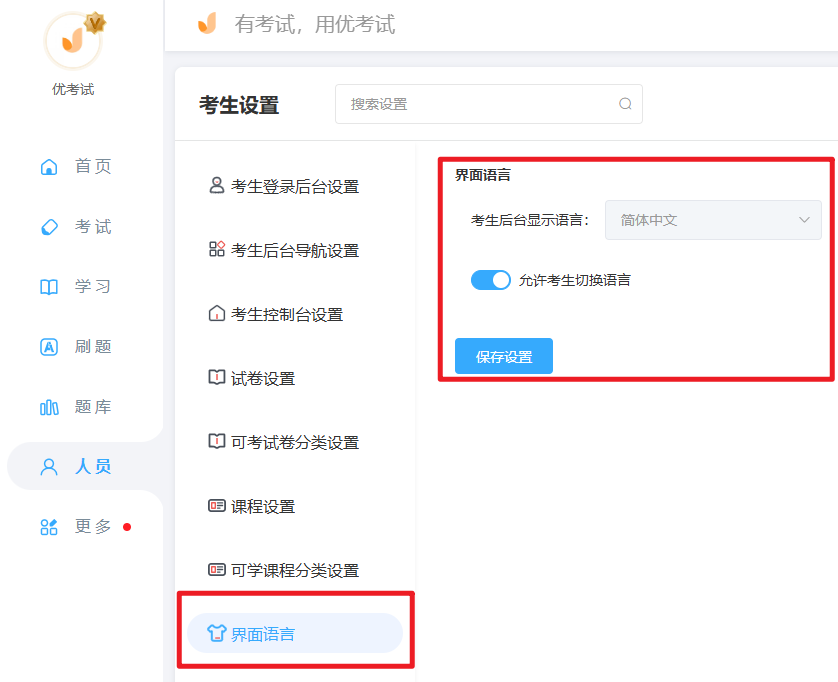Screen dimensions: 838x682
Task: Click the 优考试 logo avatar in the sidebar
Action: point(73,42)
